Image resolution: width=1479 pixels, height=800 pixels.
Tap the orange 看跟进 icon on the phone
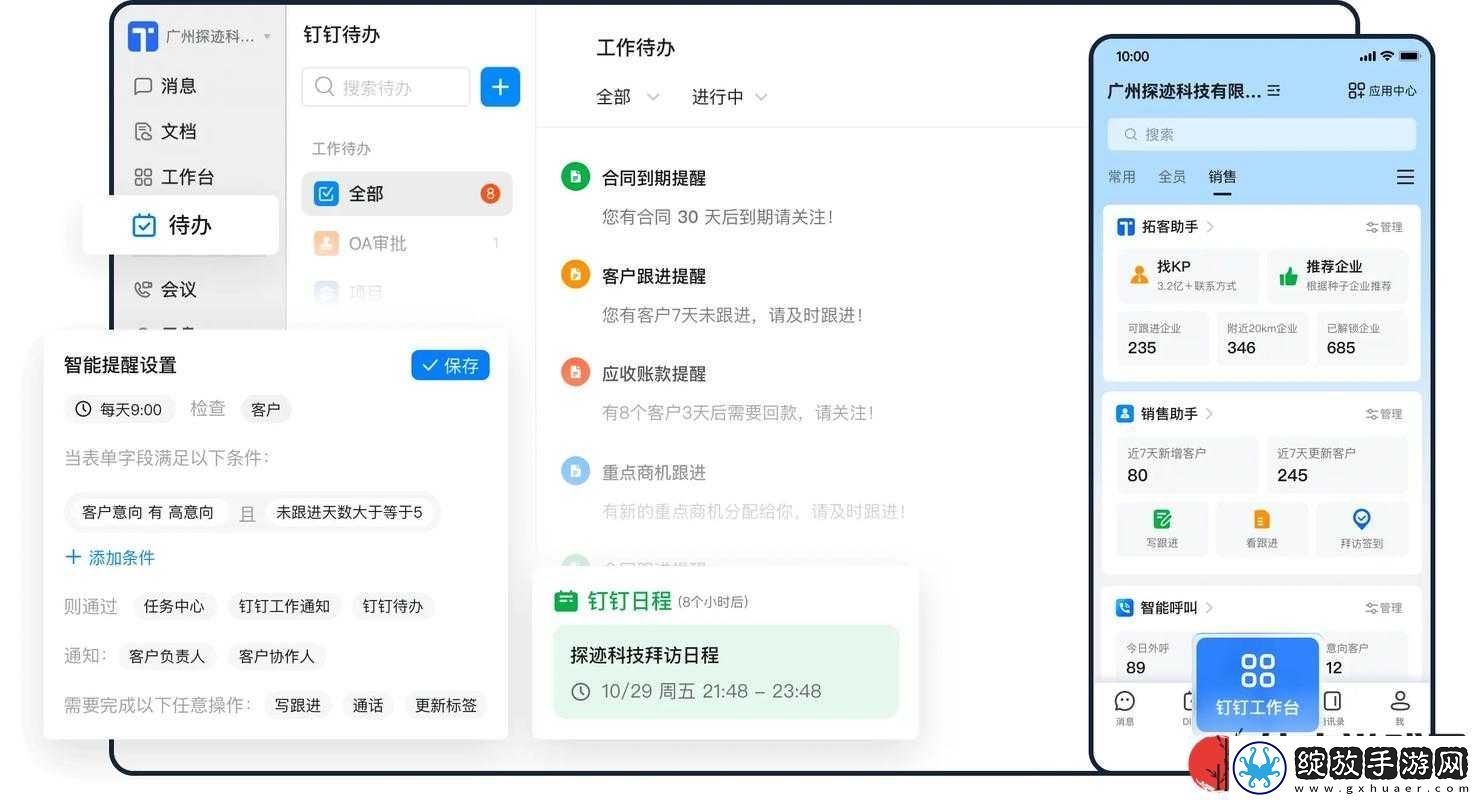click(1262, 519)
